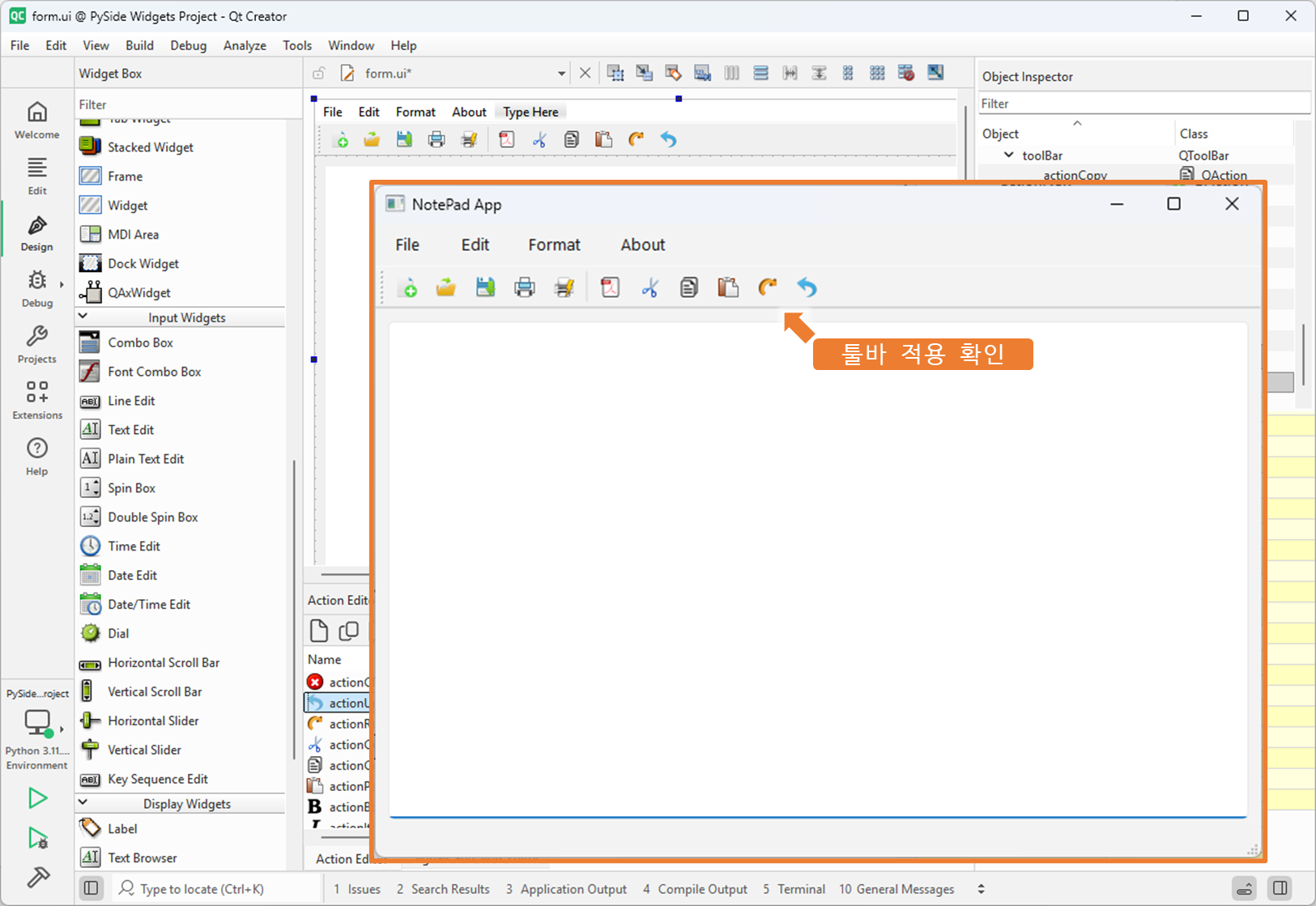Screen dimensions: 1316x906
Task: Click Lay Out in a Grid toolbar icon
Action: (878, 73)
